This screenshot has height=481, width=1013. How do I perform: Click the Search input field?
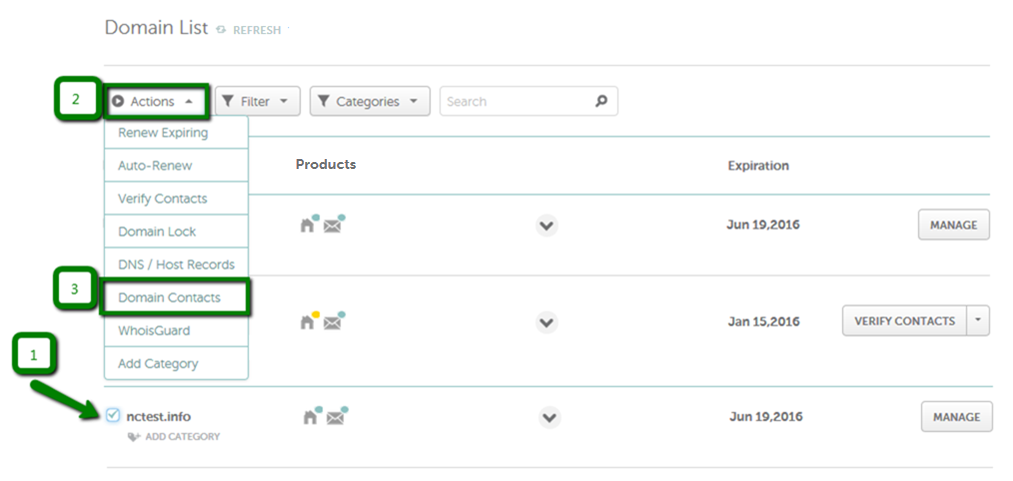[517, 101]
